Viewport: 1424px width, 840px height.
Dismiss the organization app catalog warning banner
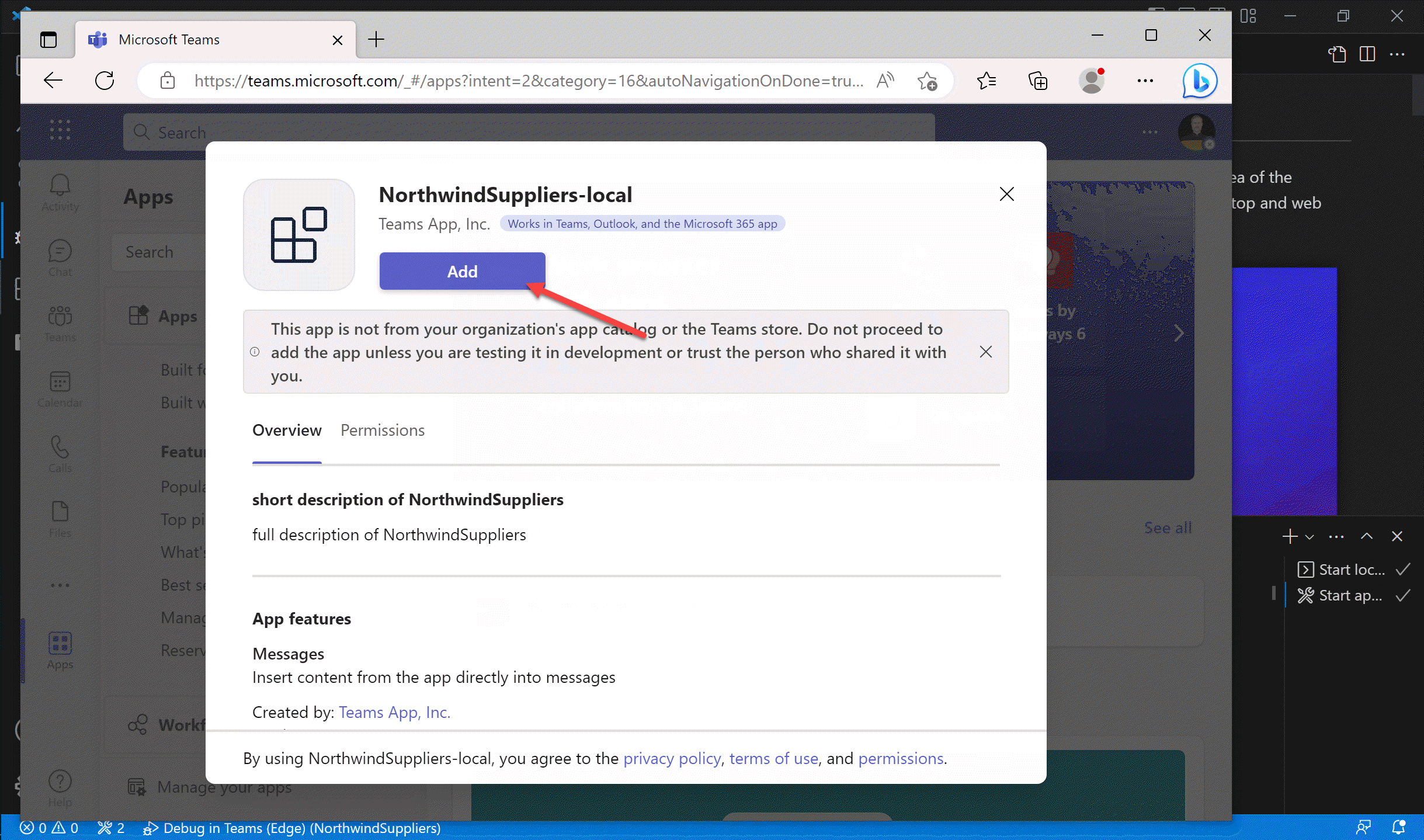click(985, 352)
